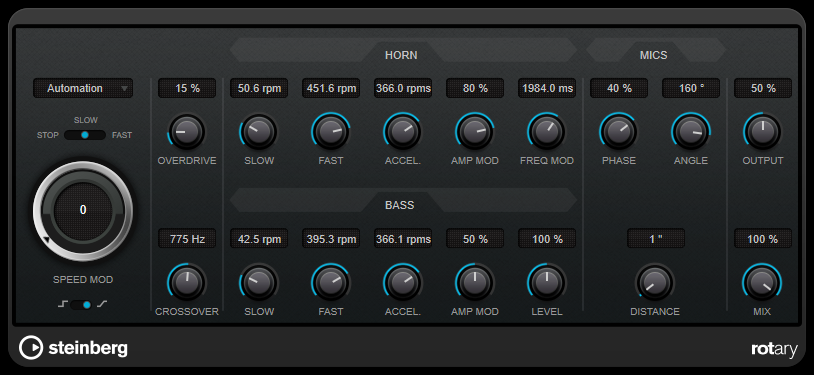Select the Freq Mod 1984.0 ms field

pyautogui.click(x=547, y=88)
